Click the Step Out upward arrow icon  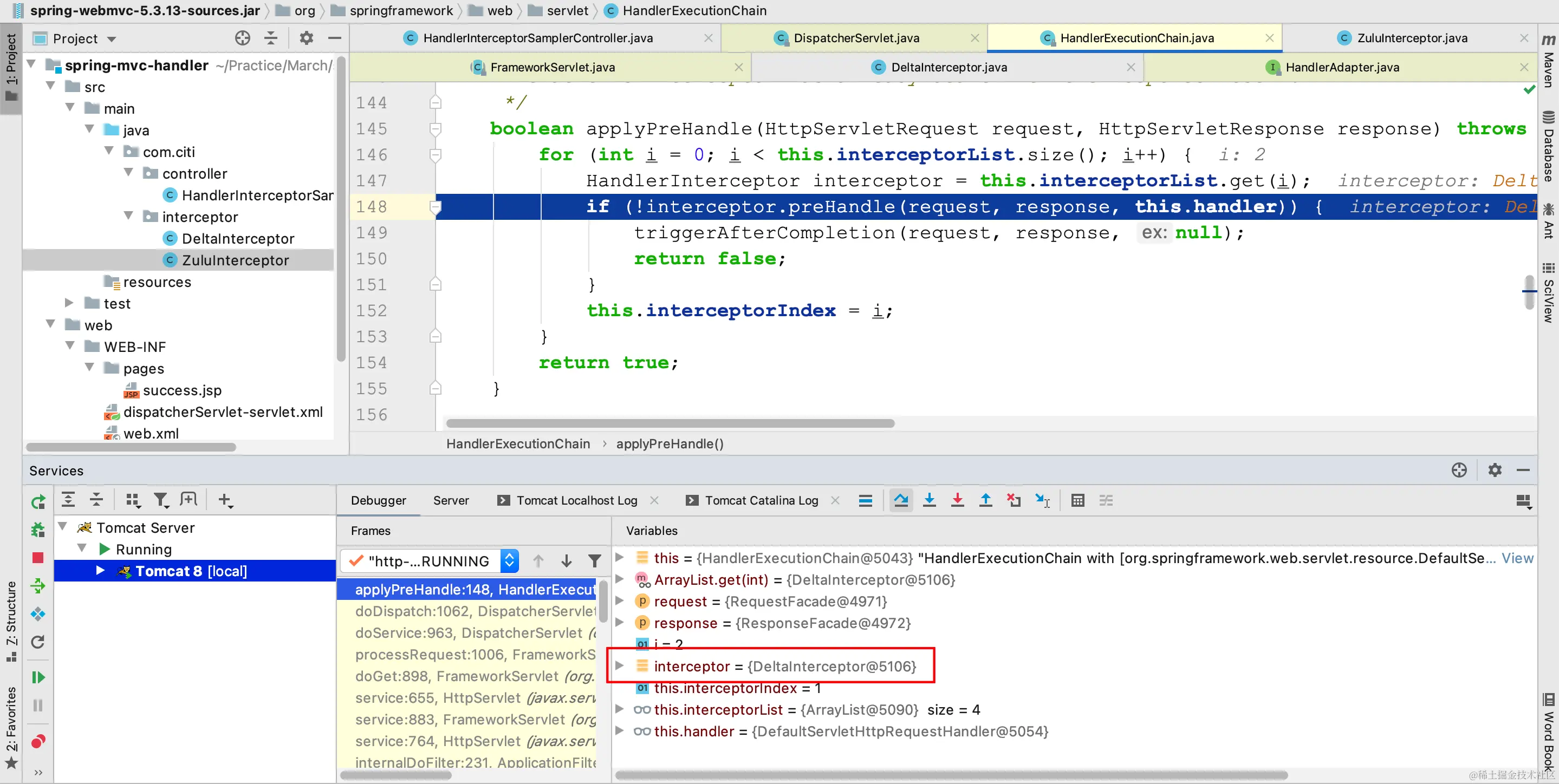985,500
